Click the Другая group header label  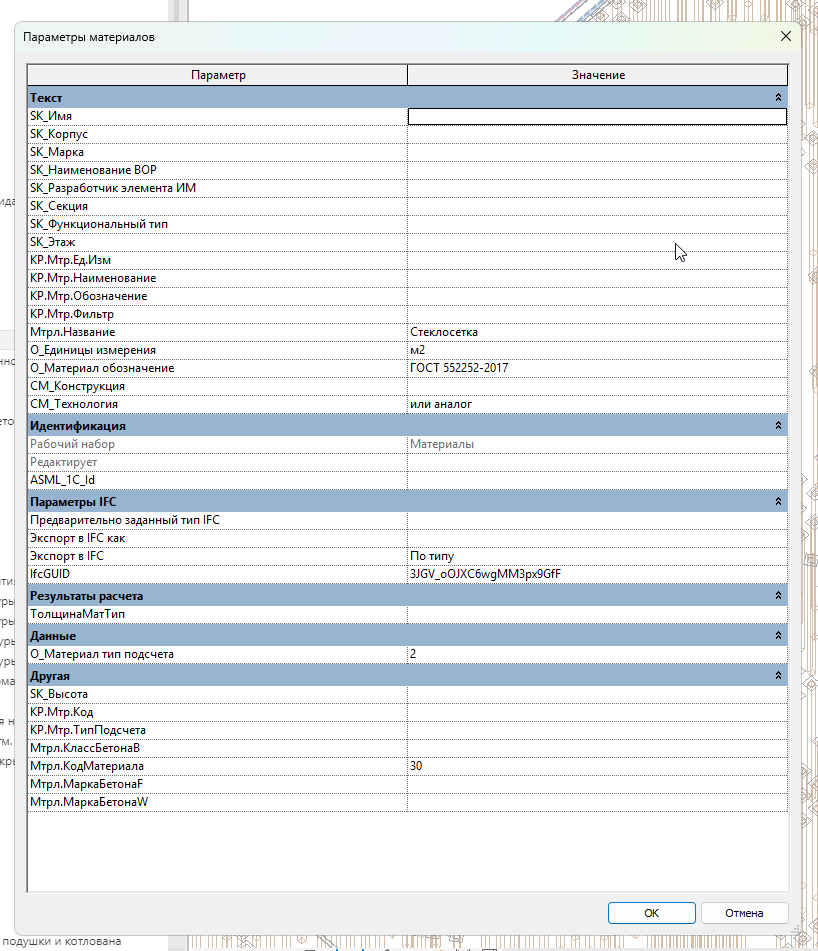click(50, 676)
